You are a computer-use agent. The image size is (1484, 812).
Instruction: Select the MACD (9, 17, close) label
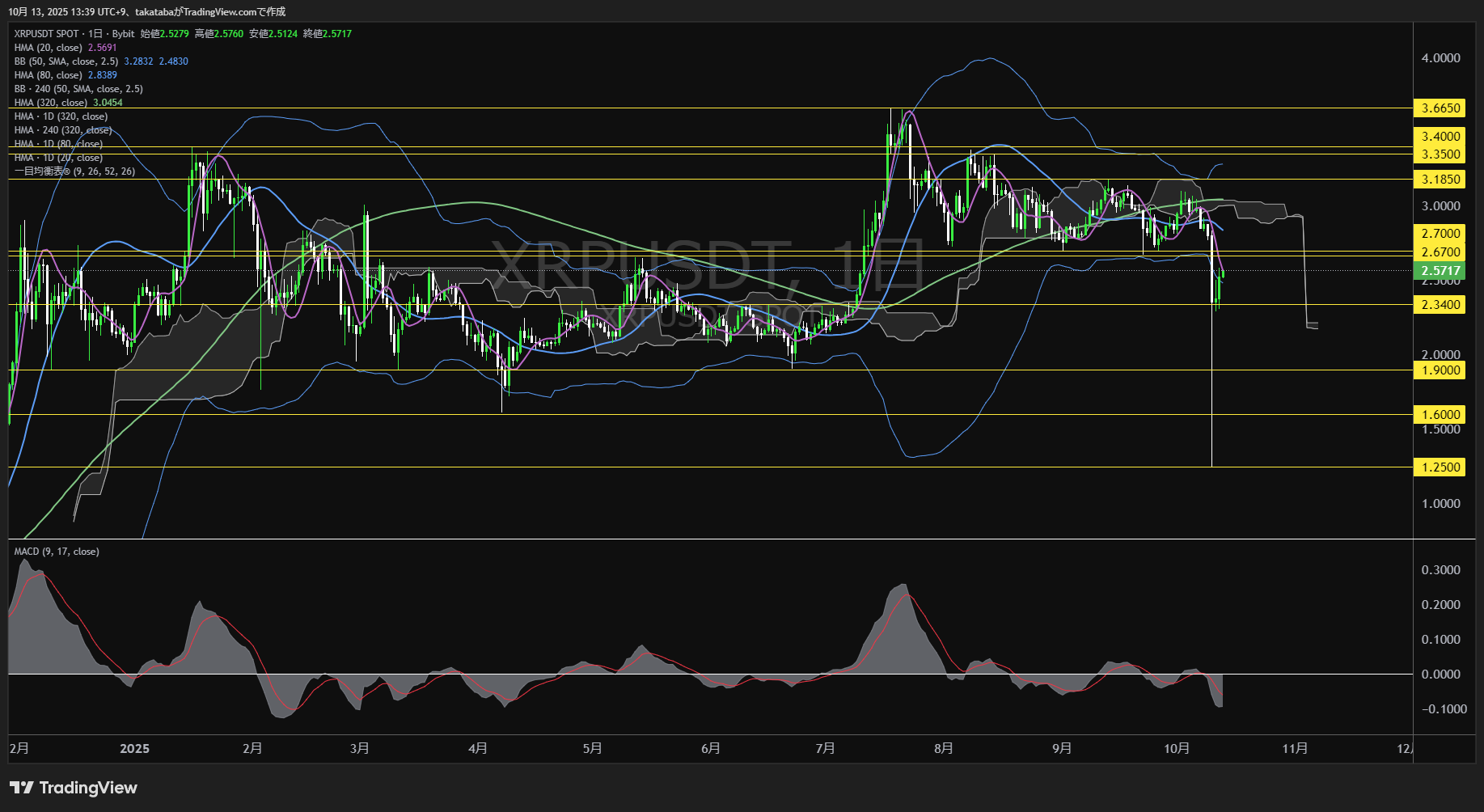pyautogui.click(x=57, y=552)
